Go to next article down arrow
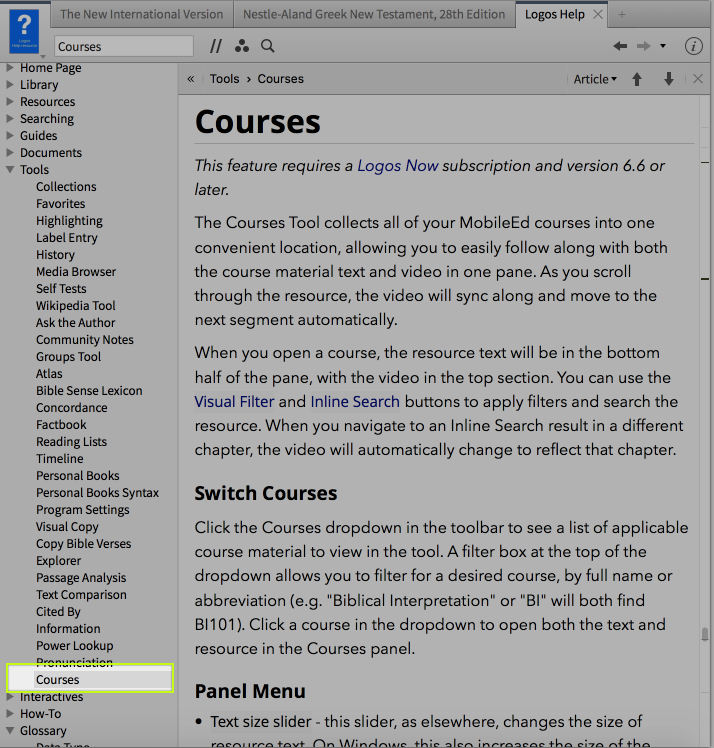The image size is (714, 748). pyautogui.click(x=669, y=79)
